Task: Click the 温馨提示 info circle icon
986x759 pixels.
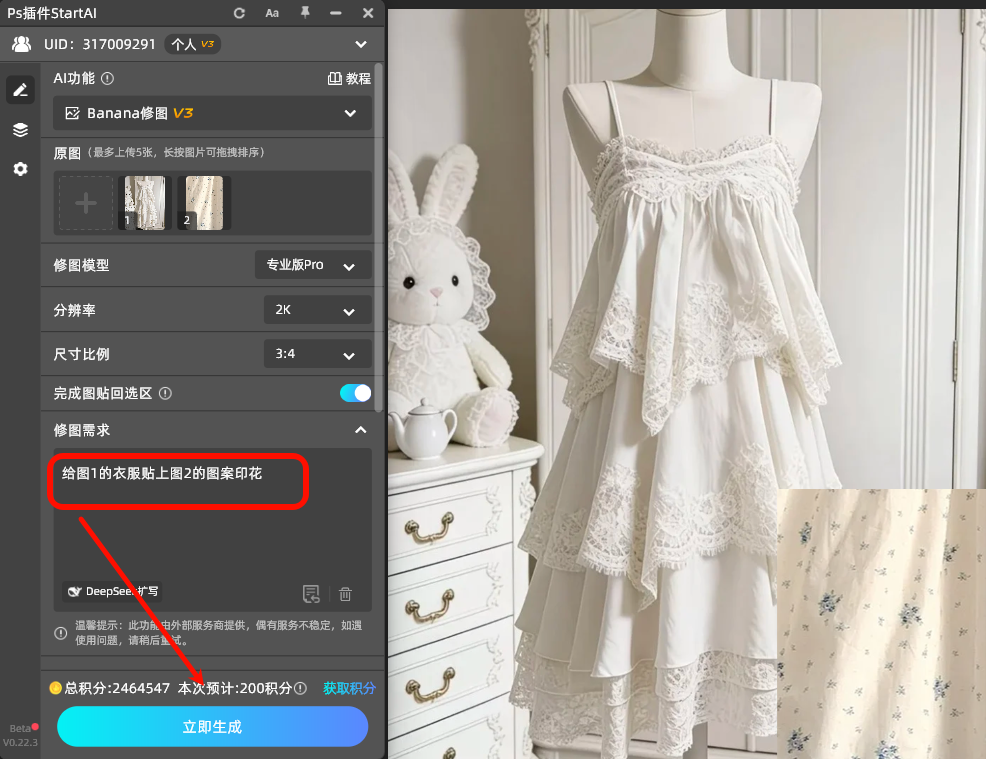Action: [62, 633]
